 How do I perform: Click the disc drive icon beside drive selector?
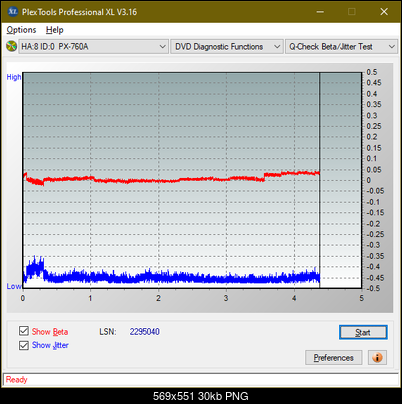11,46
